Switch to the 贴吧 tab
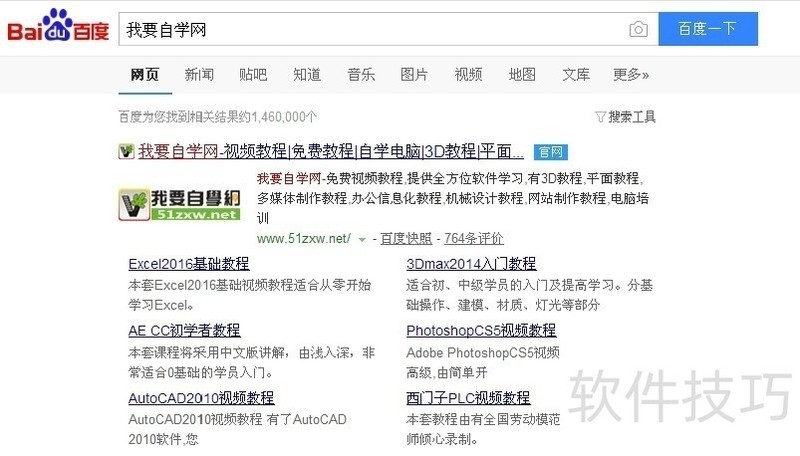The width and height of the screenshot is (800, 456). [x=253, y=74]
